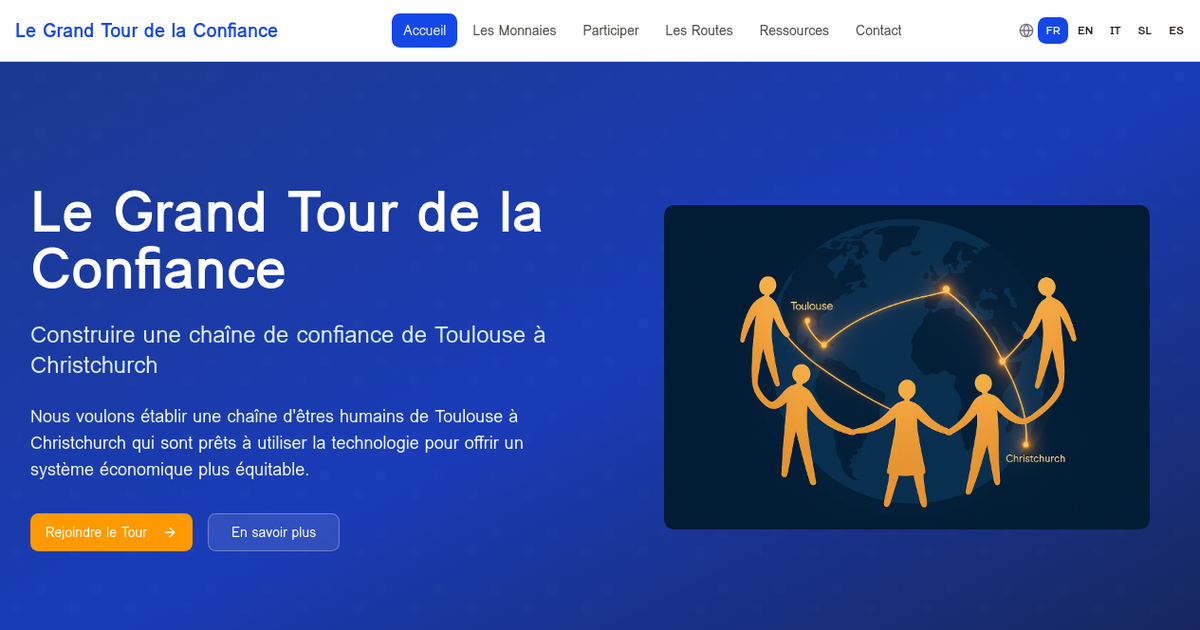Click the globe illustration with human chain

(x=906, y=367)
